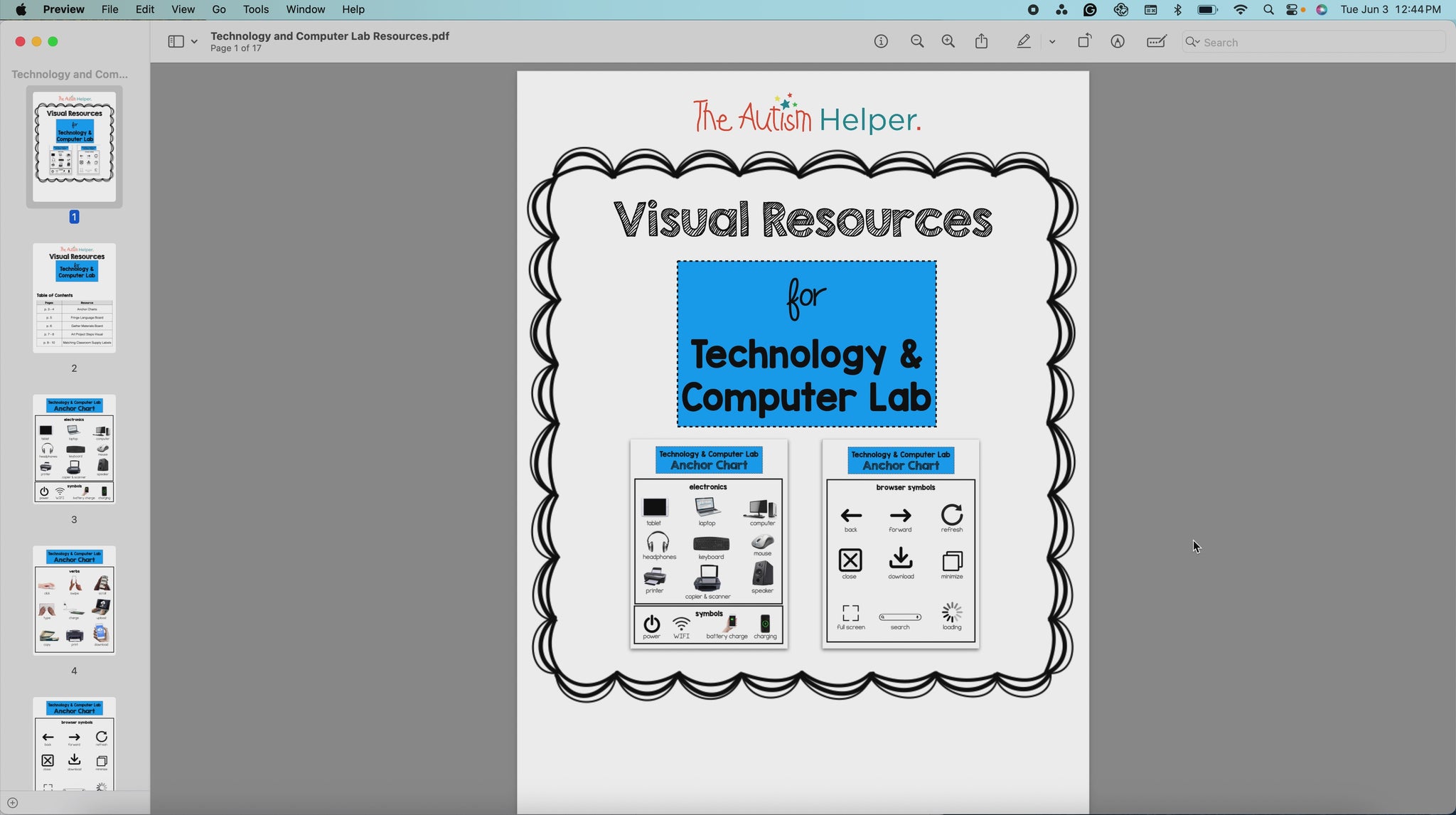The image size is (1456, 815).
Task: Select page 3 thumbnail in sidebar
Action: tap(74, 449)
